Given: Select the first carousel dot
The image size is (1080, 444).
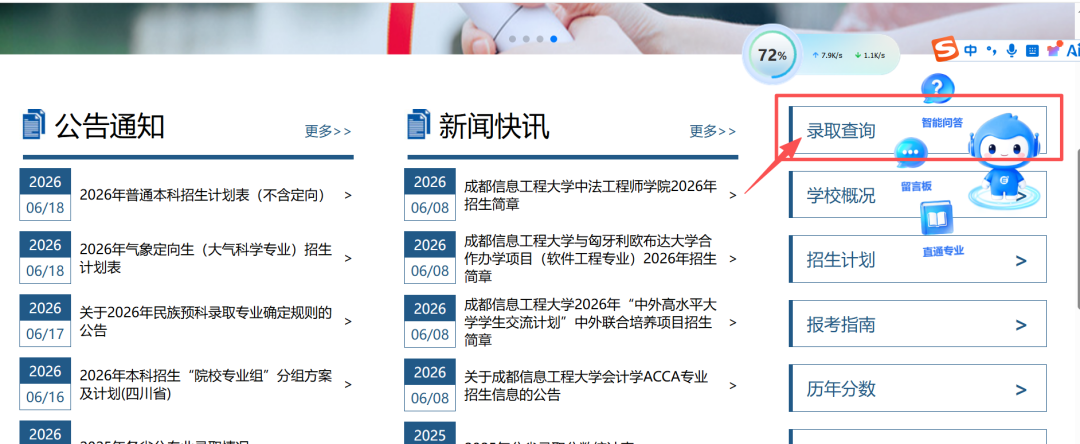Looking at the screenshot, I should coord(512,39).
